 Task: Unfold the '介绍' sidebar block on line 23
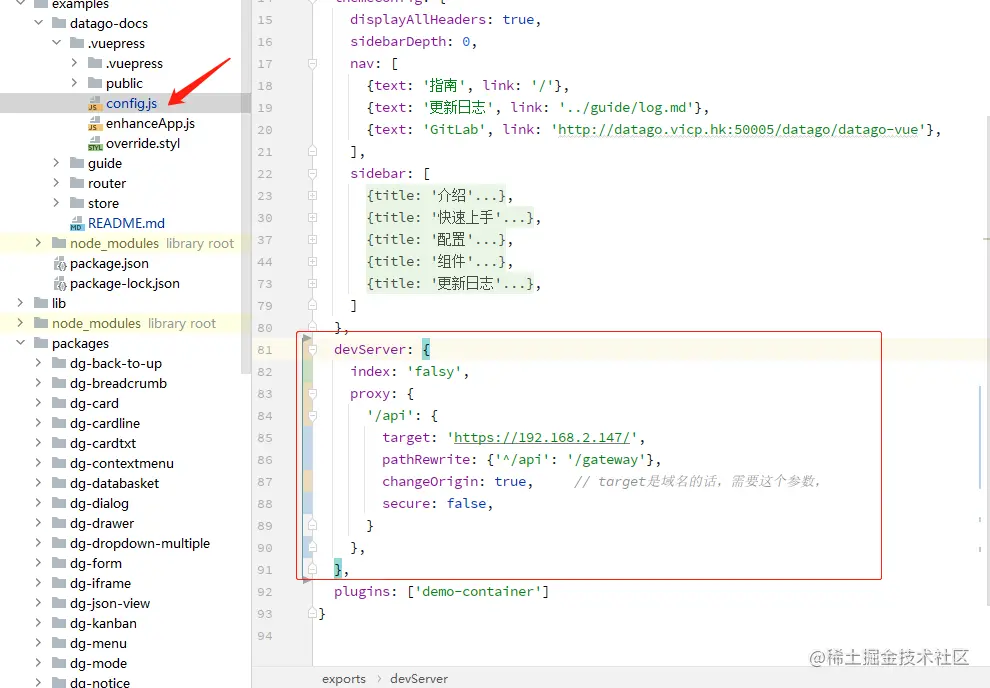(312, 196)
